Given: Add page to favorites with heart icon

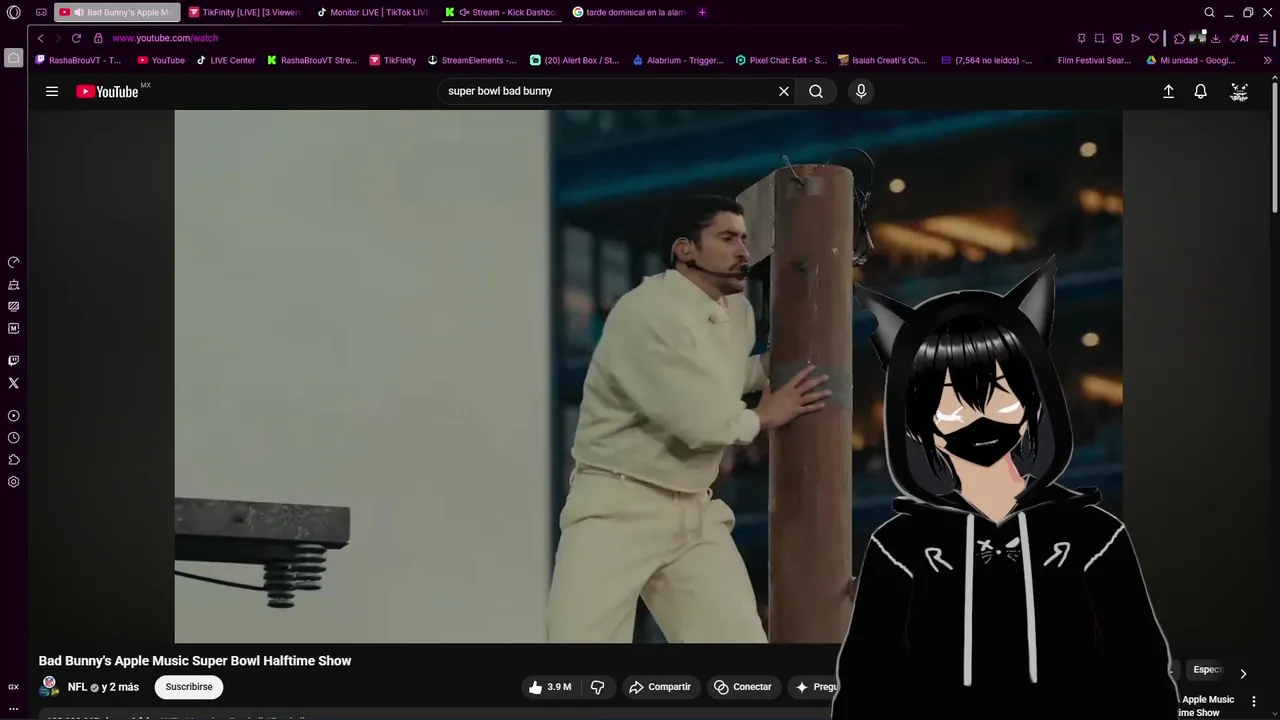Looking at the screenshot, I should click(x=1153, y=38).
